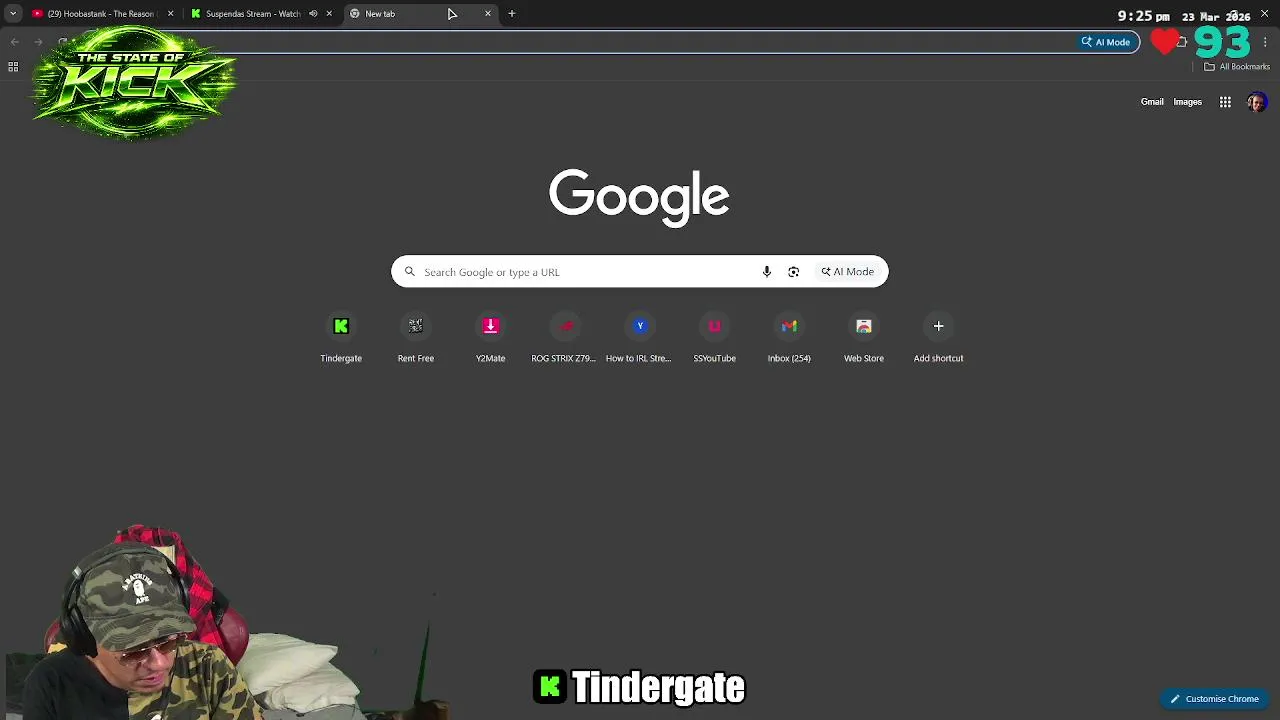Open the Google account avatar
The height and width of the screenshot is (720, 1280).
(1257, 102)
